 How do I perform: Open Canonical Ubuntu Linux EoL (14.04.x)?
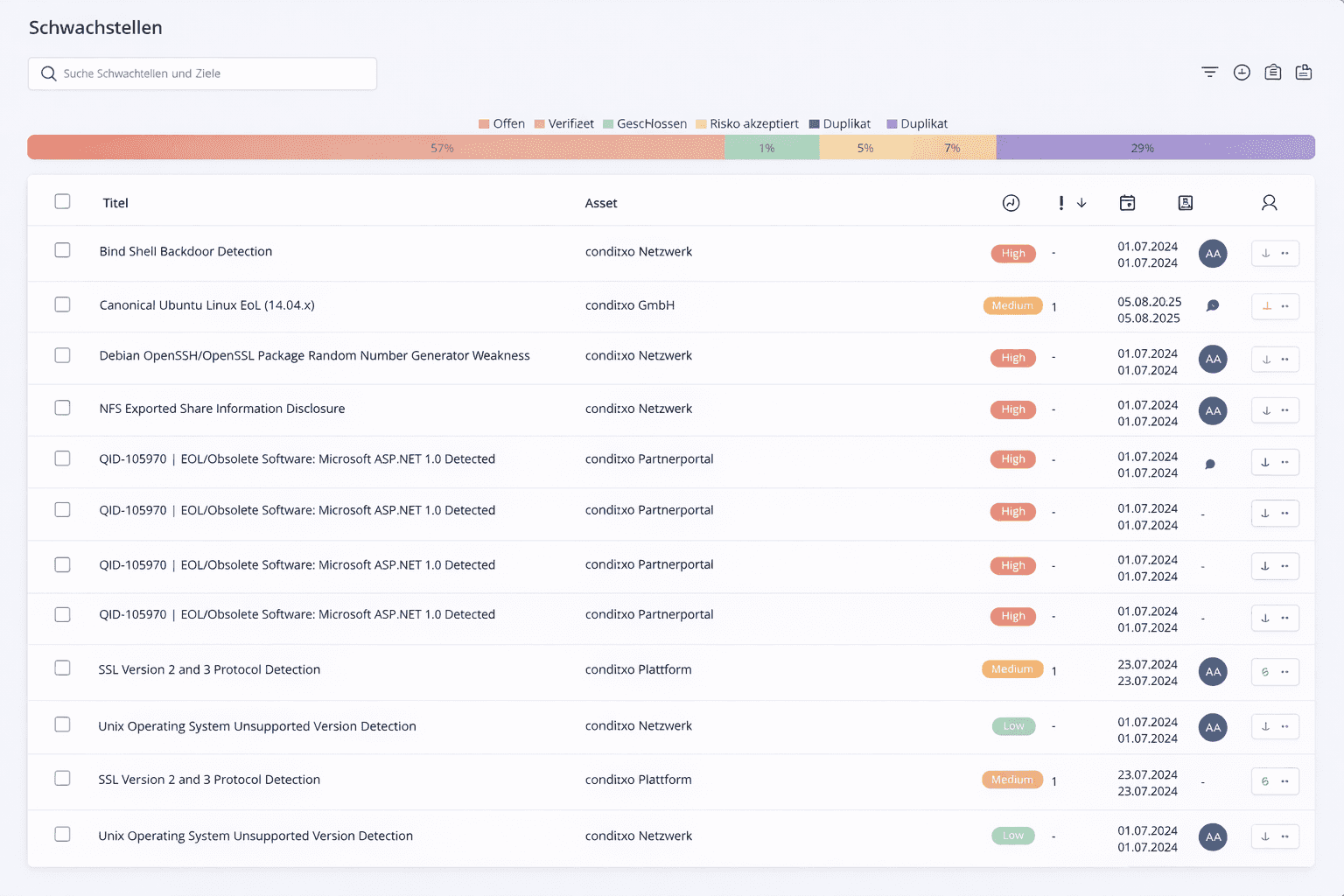(x=207, y=304)
